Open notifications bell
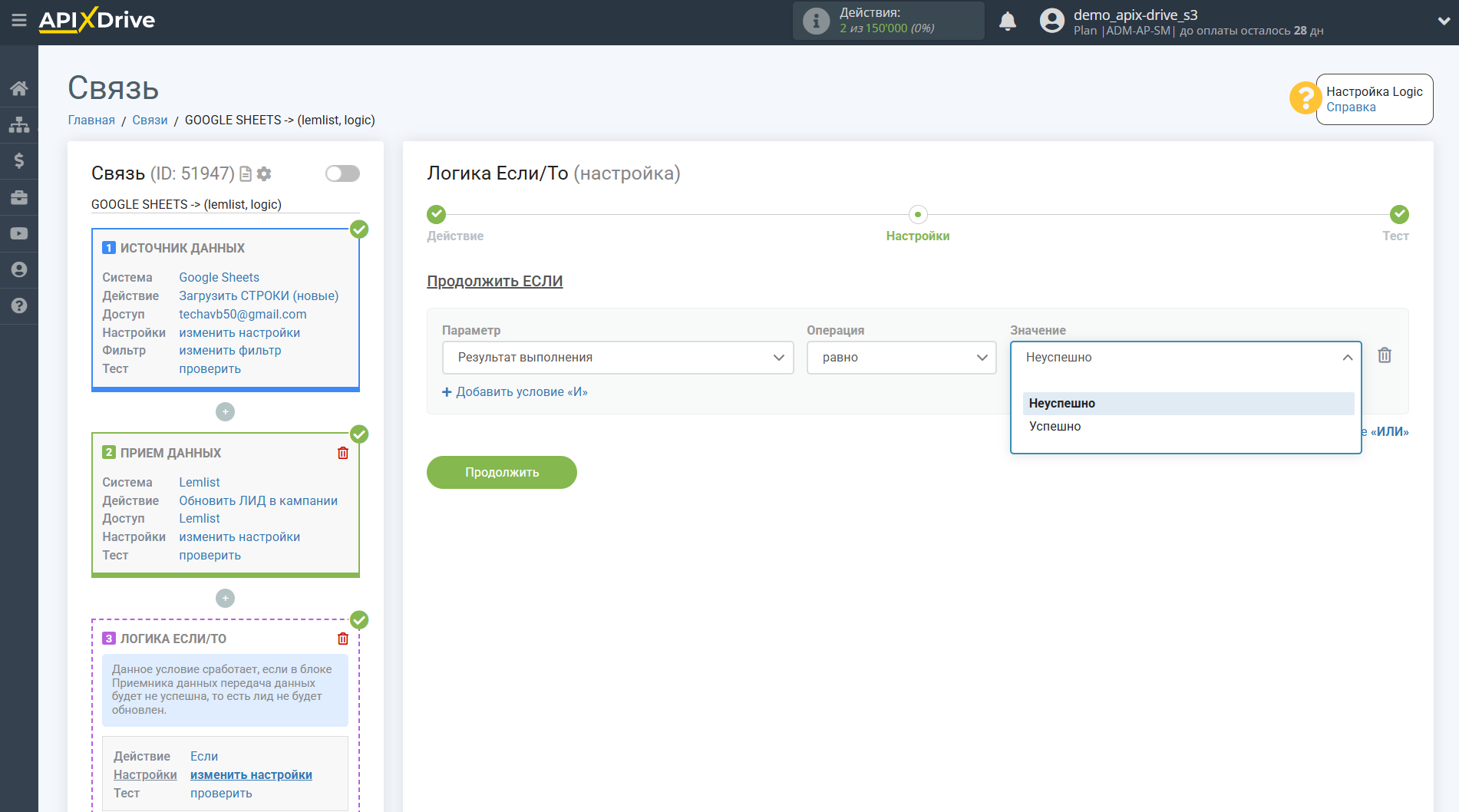 pos(1008,21)
